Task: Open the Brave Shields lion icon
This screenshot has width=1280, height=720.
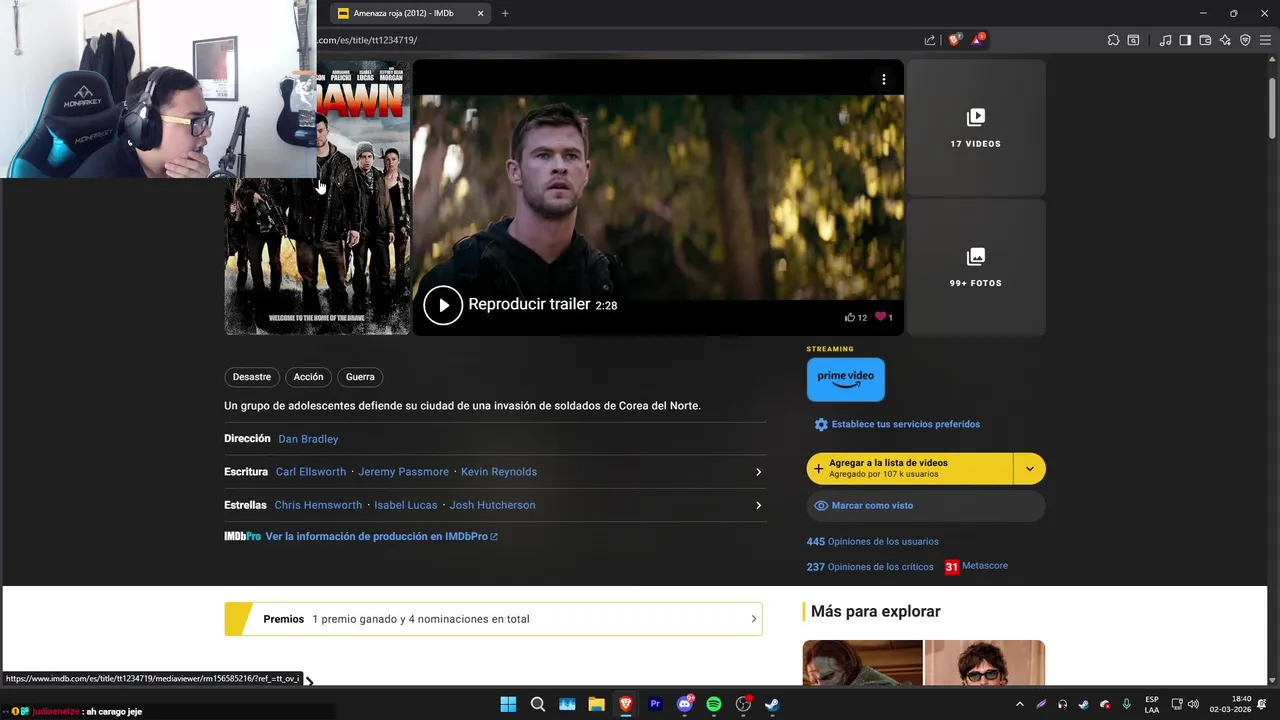Action: pos(955,40)
